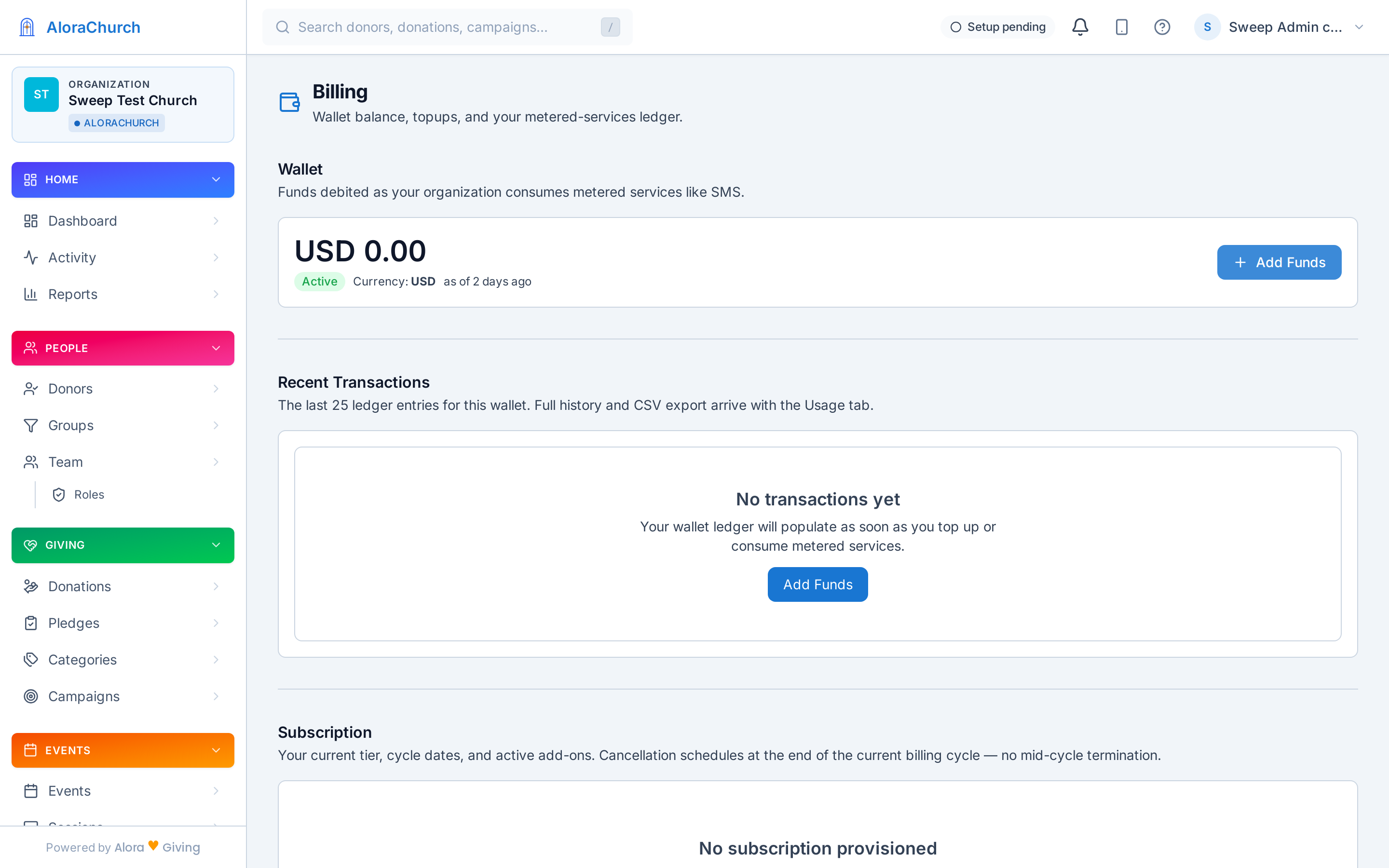Click Add Funds in wallet card
Image resolution: width=1389 pixels, height=868 pixels.
pos(1279,262)
